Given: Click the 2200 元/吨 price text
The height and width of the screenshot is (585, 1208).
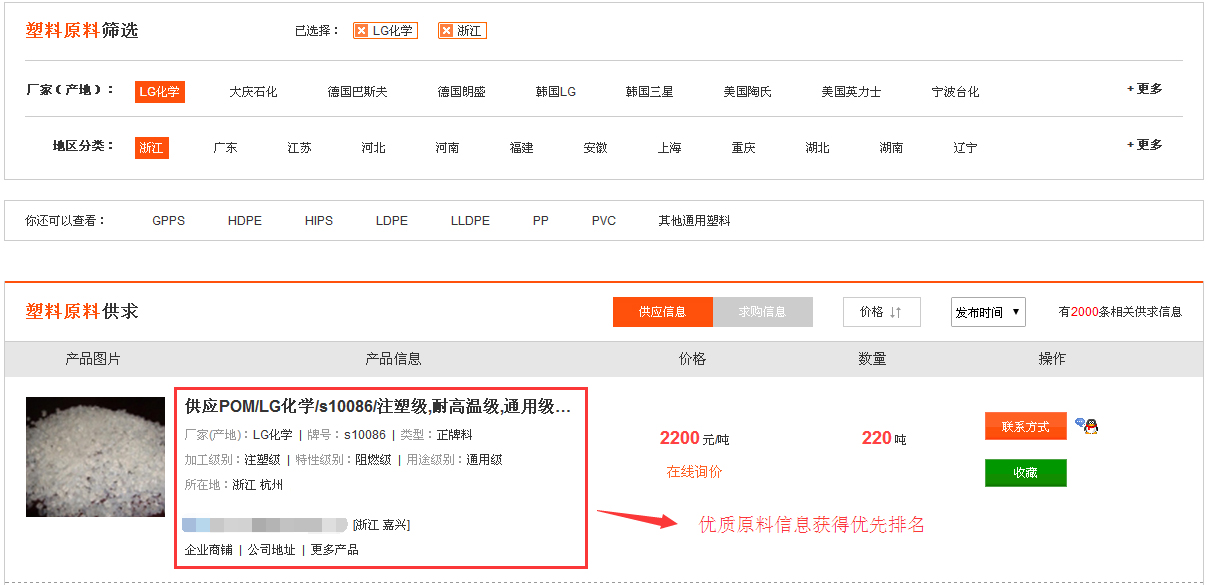Looking at the screenshot, I should point(694,438).
